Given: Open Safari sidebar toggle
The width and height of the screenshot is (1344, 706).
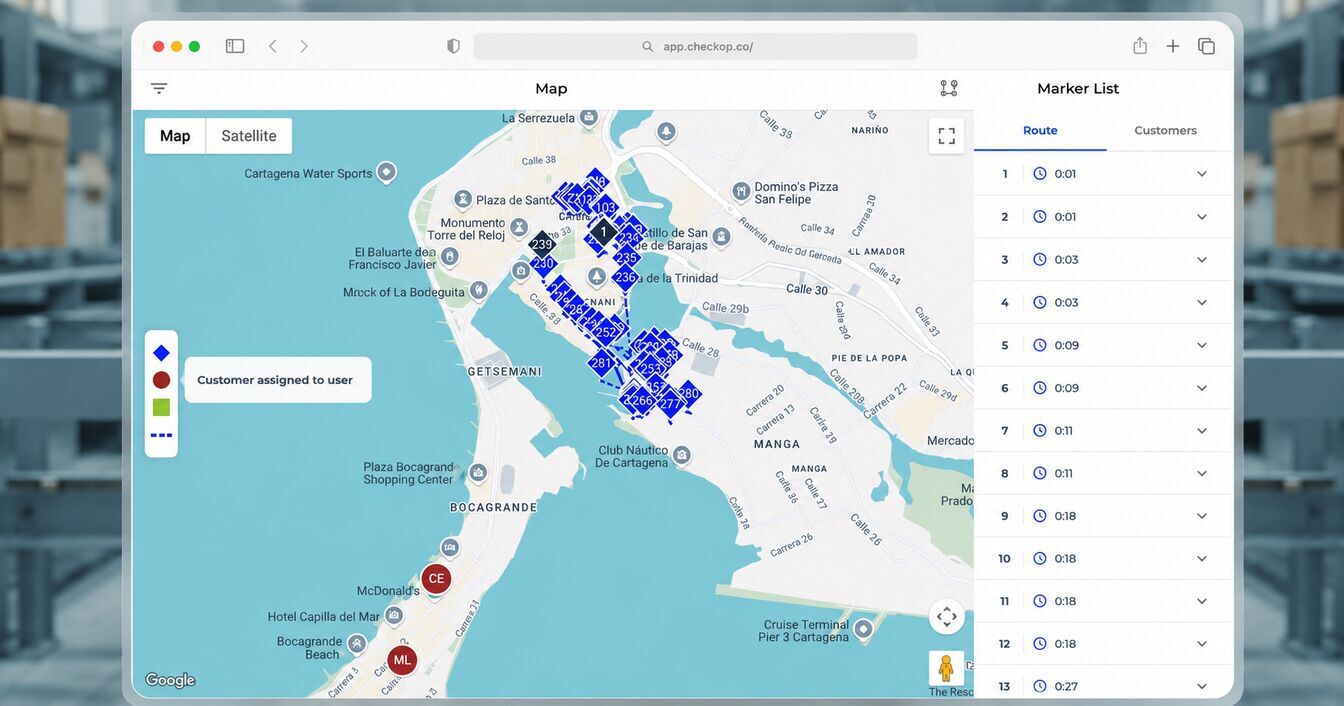Looking at the screenshot, I should click(x=235, y=46).
